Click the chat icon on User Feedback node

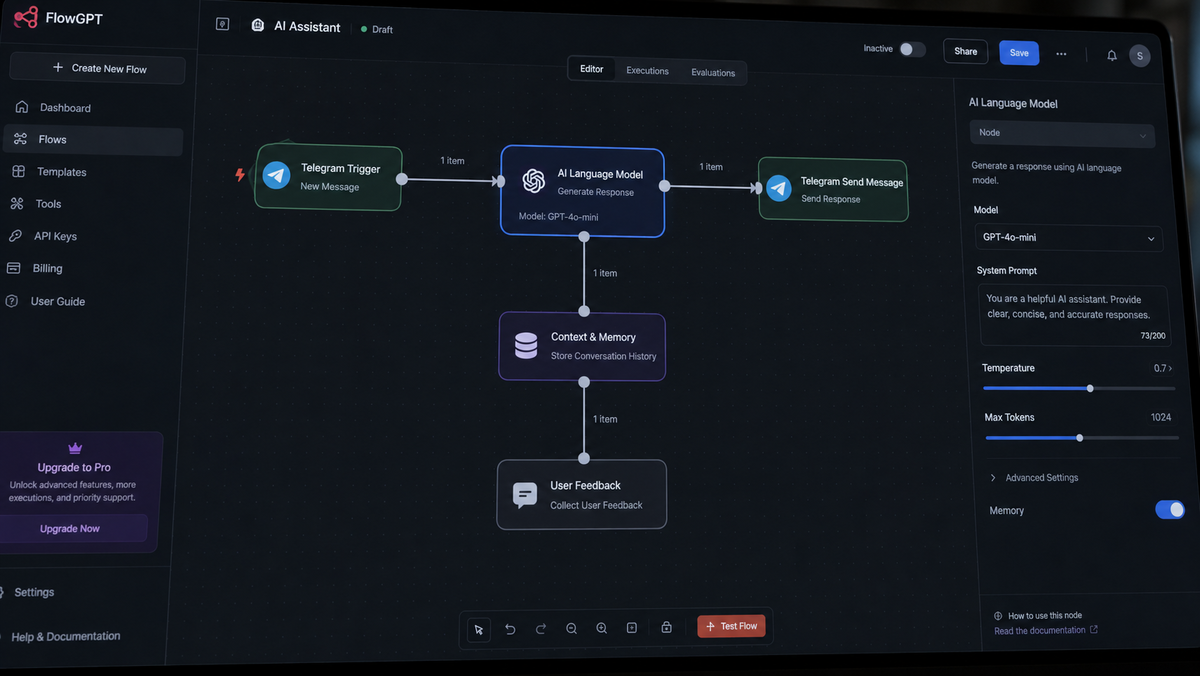point(525,494)
